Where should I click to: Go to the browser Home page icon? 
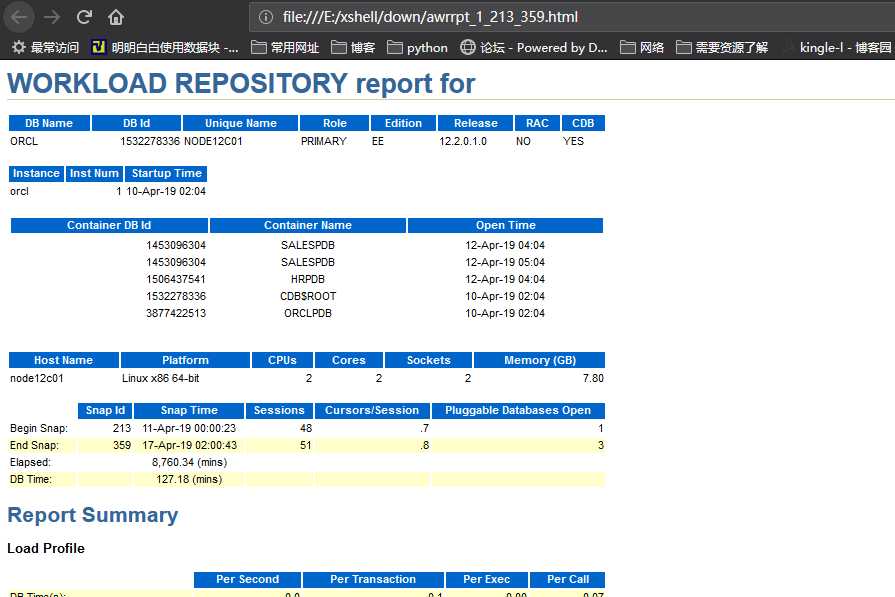pyautogui.click(x=116, y=17)
